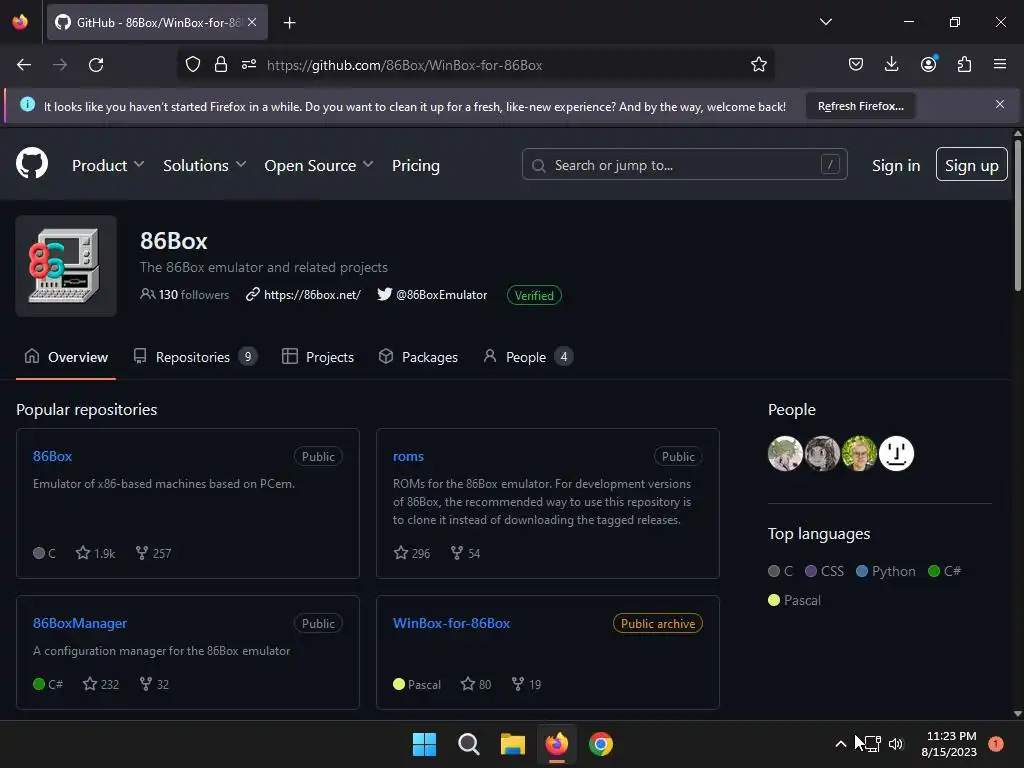
Task: Bookmark this page with star icon
Action: click(x=758, y=65)
